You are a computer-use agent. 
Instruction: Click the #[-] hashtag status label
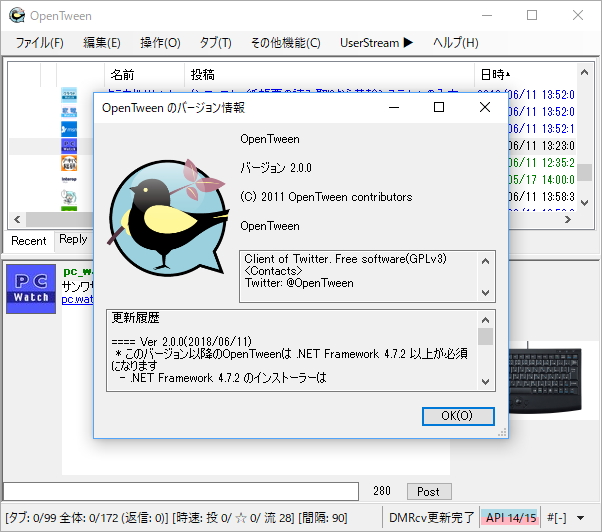(x=556, y=518)
